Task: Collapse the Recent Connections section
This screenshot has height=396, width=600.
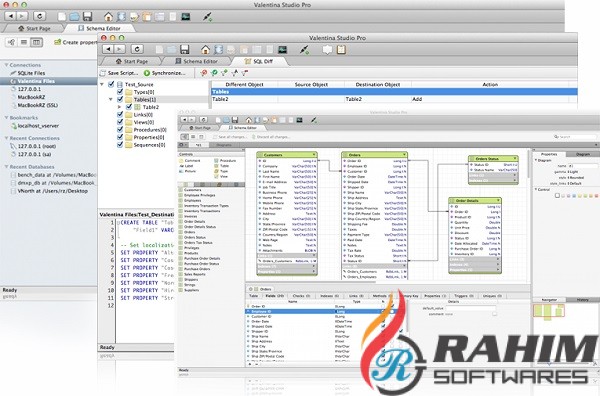Action: (x=6, y=138)
